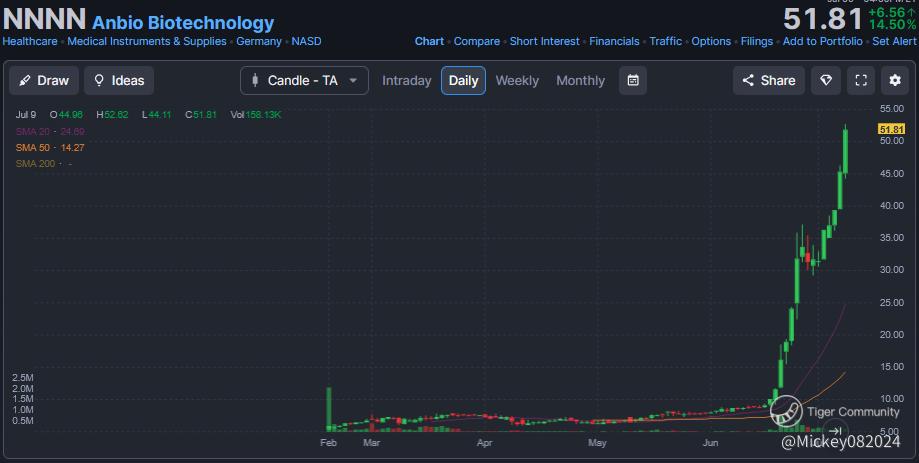Open the NASD exchange link
The height and width of the screenshot is (463, 919).
[x=307, y=41]
